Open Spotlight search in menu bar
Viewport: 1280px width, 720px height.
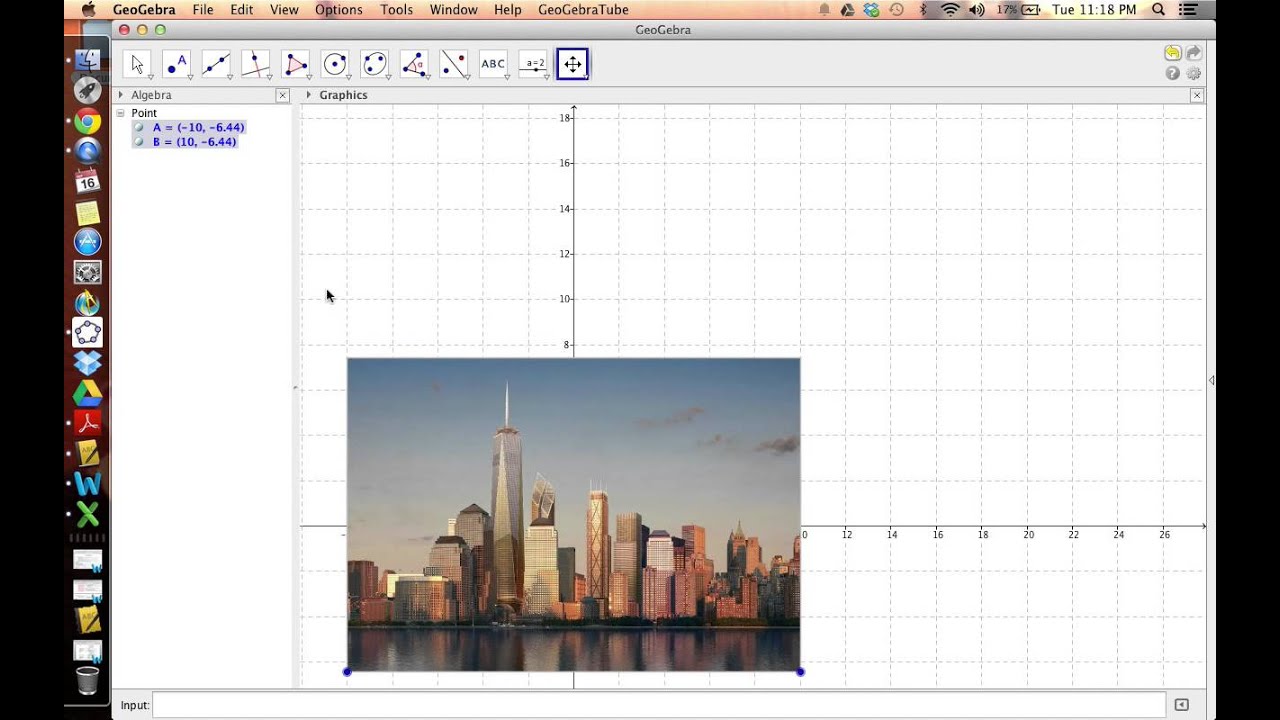point(1158,9)
